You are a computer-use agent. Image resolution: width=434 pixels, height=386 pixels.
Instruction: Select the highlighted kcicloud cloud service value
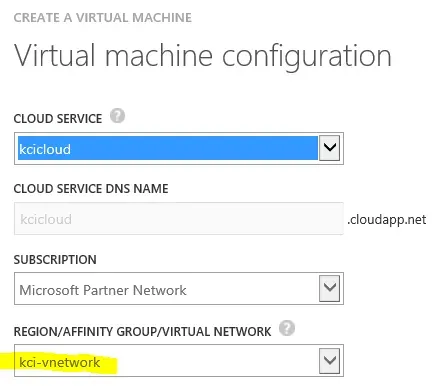pos(168,148)
